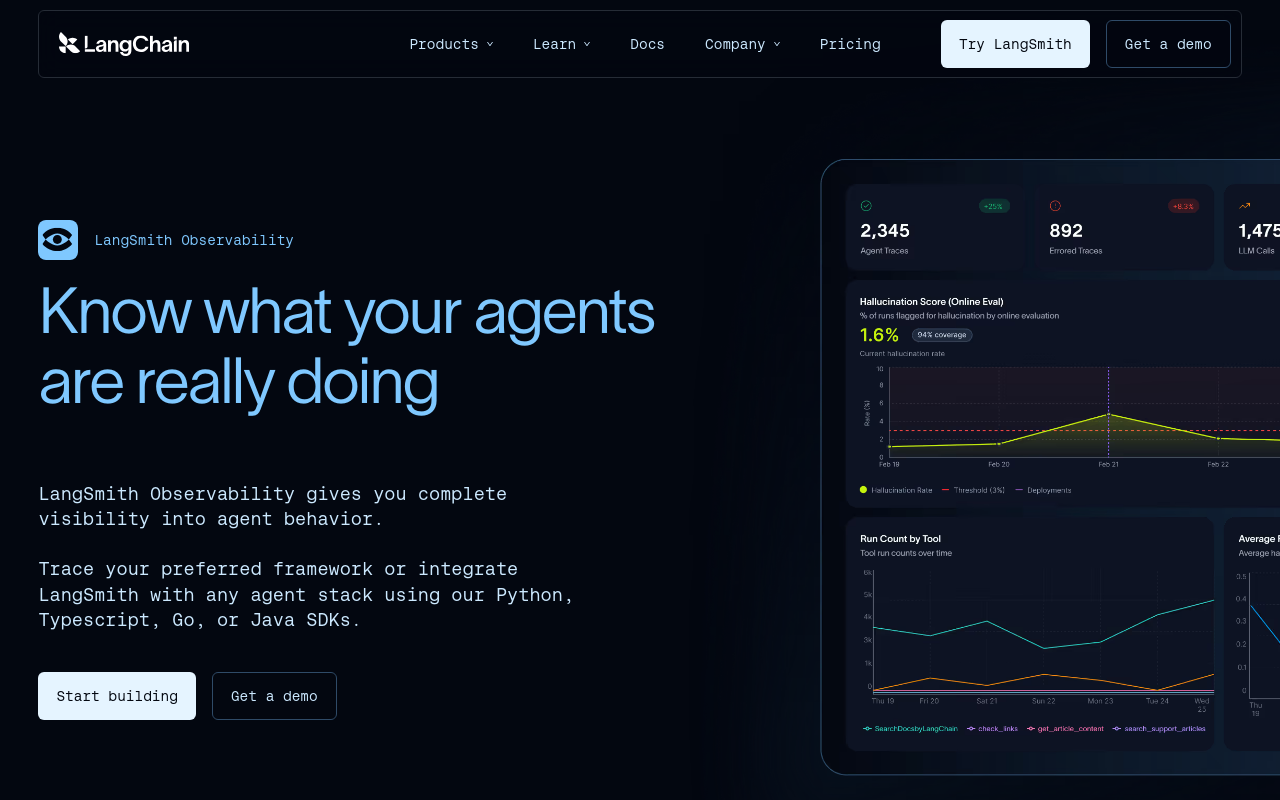
Task: Click the LangChain logo
Action: pos(123,43)
